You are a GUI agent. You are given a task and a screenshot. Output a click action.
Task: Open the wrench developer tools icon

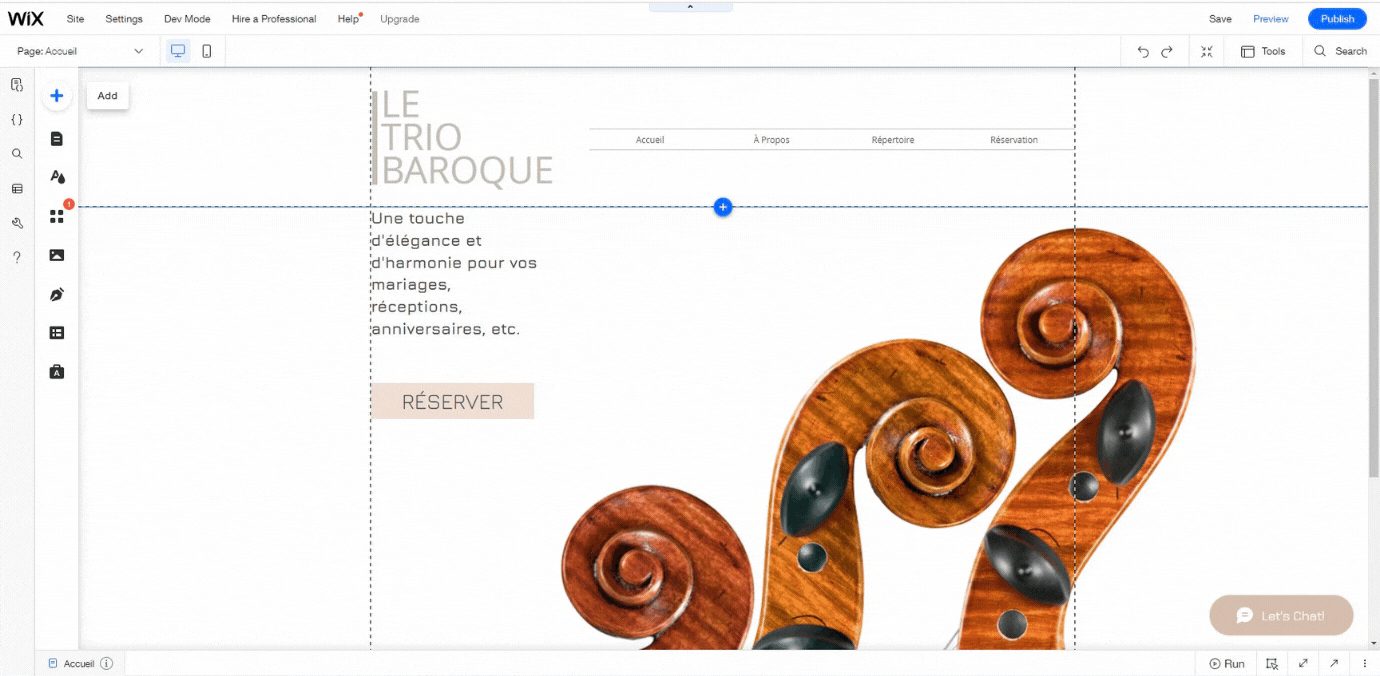[x=17, y=223]
